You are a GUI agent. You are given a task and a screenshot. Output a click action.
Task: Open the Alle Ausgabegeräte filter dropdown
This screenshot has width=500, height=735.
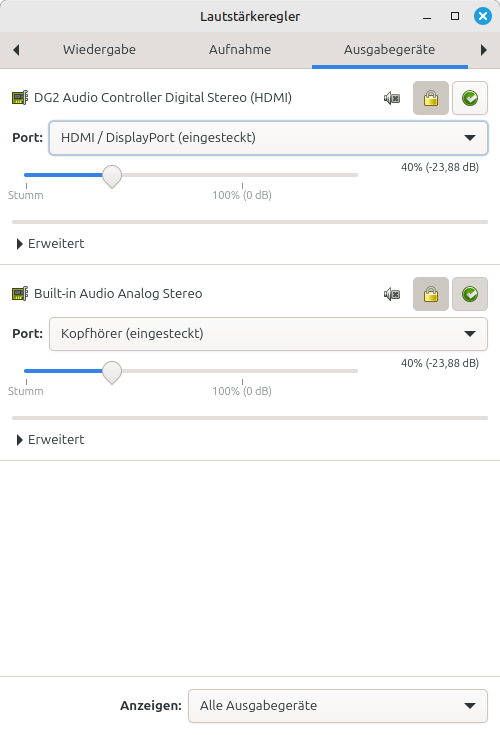click(338, 705)
